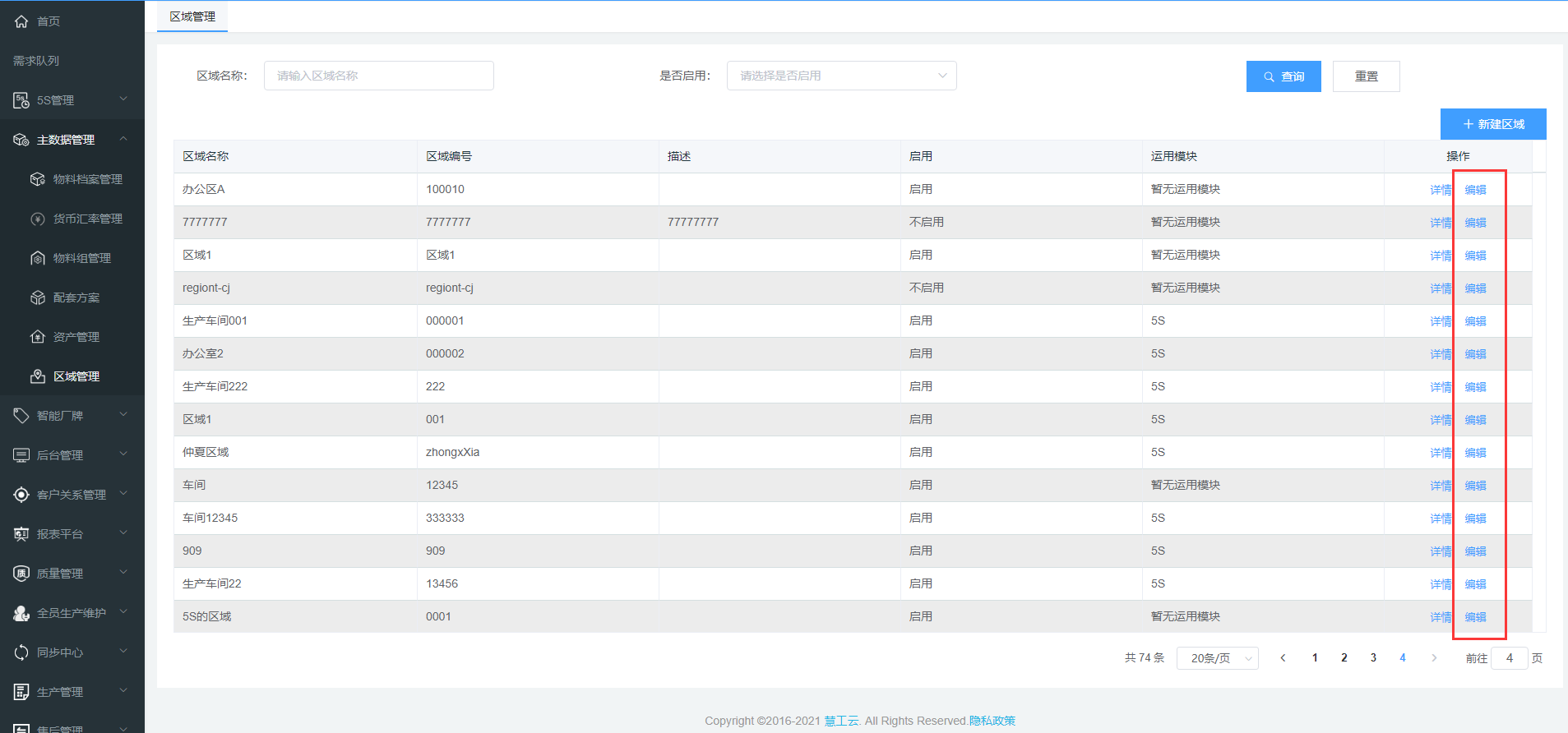Click the home icon in sidebar
The height and width of the screenshot is (733, 1568).
pos(21,21)
